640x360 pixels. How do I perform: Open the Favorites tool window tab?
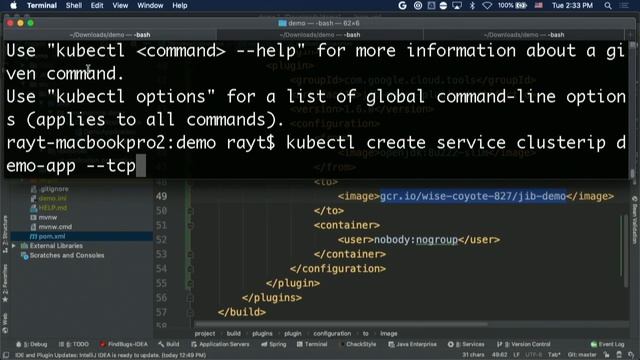pyautogui.click(x=5, y=284)
